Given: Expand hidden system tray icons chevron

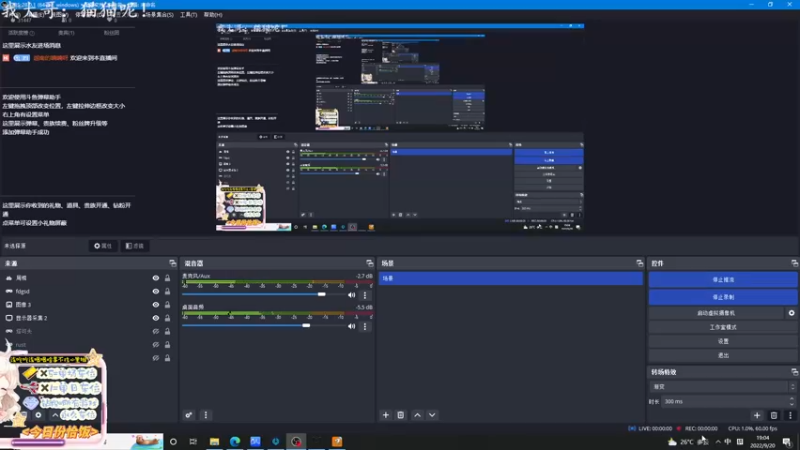Looking at the screenshot, I should pyautogui.click(x=718, y=442).
